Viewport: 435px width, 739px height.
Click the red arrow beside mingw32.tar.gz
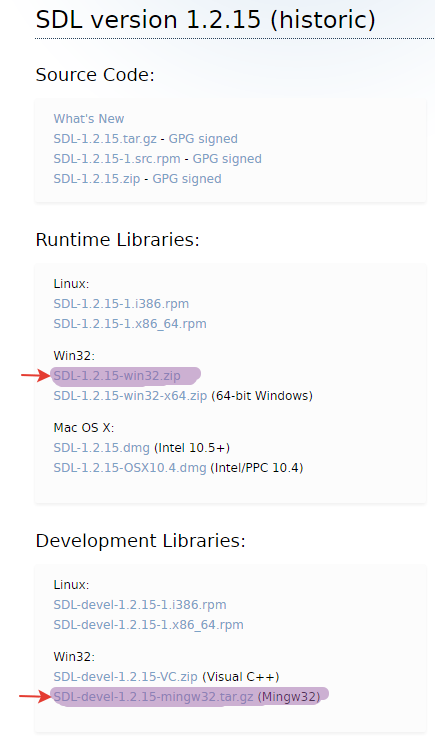click(34, 697)
